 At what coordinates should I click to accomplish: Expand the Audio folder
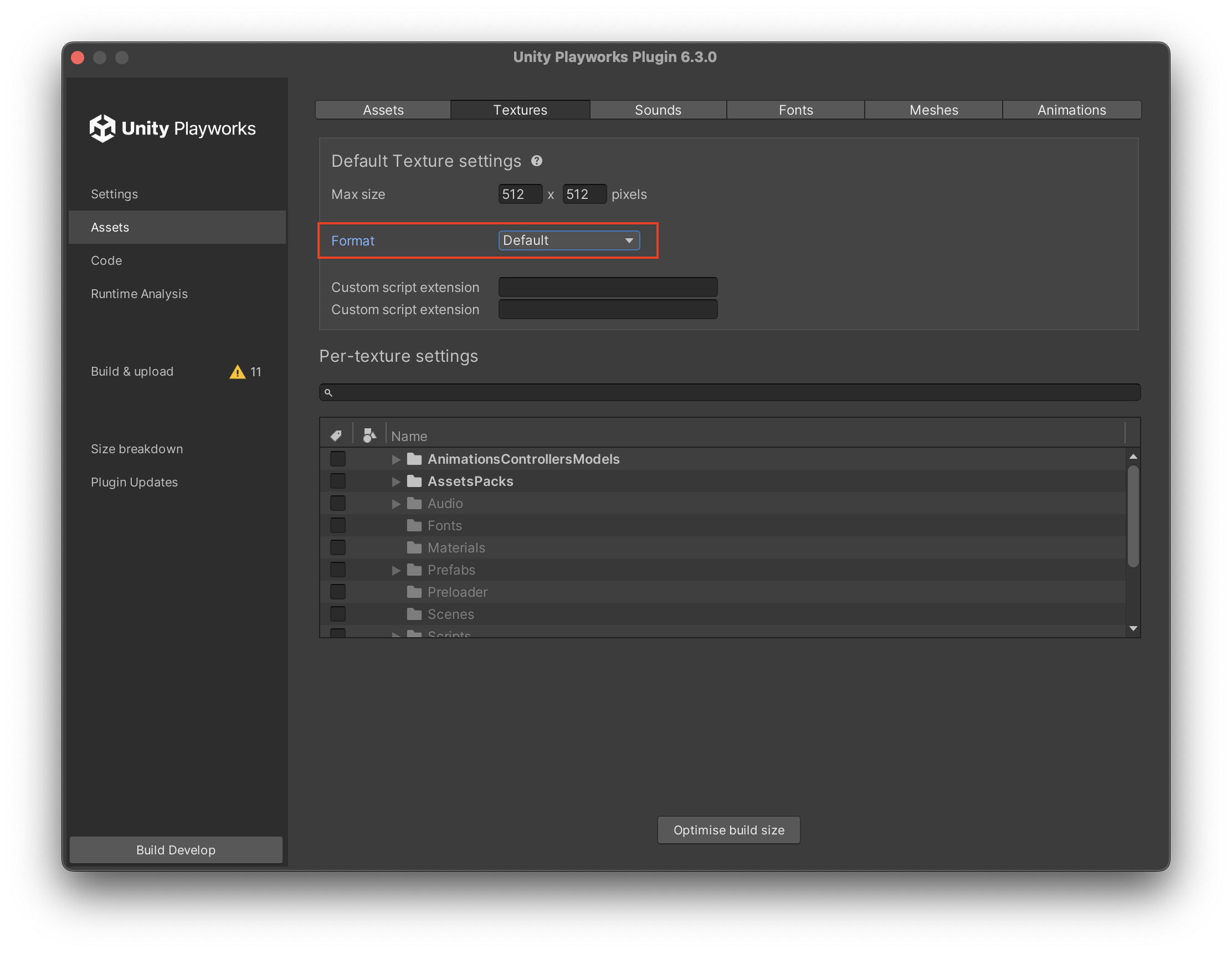point(396,503)
